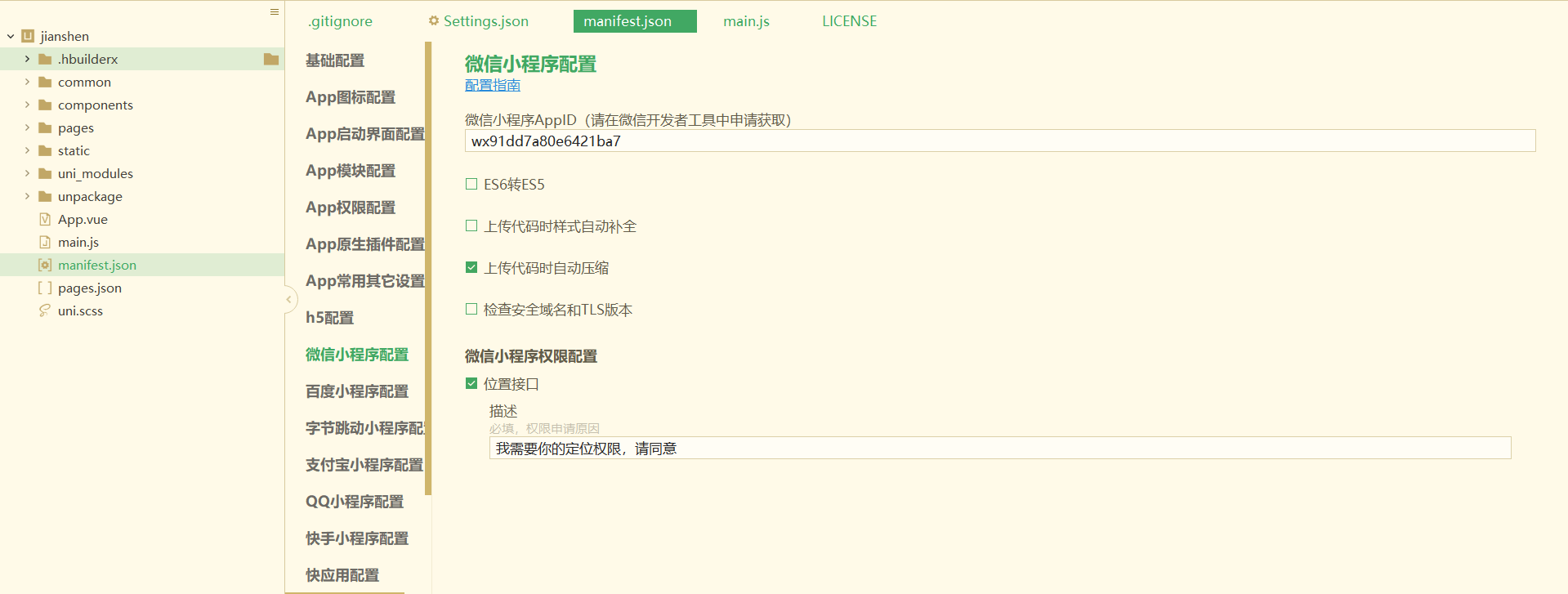Click the pages.json bracket icon

[45, 288]
